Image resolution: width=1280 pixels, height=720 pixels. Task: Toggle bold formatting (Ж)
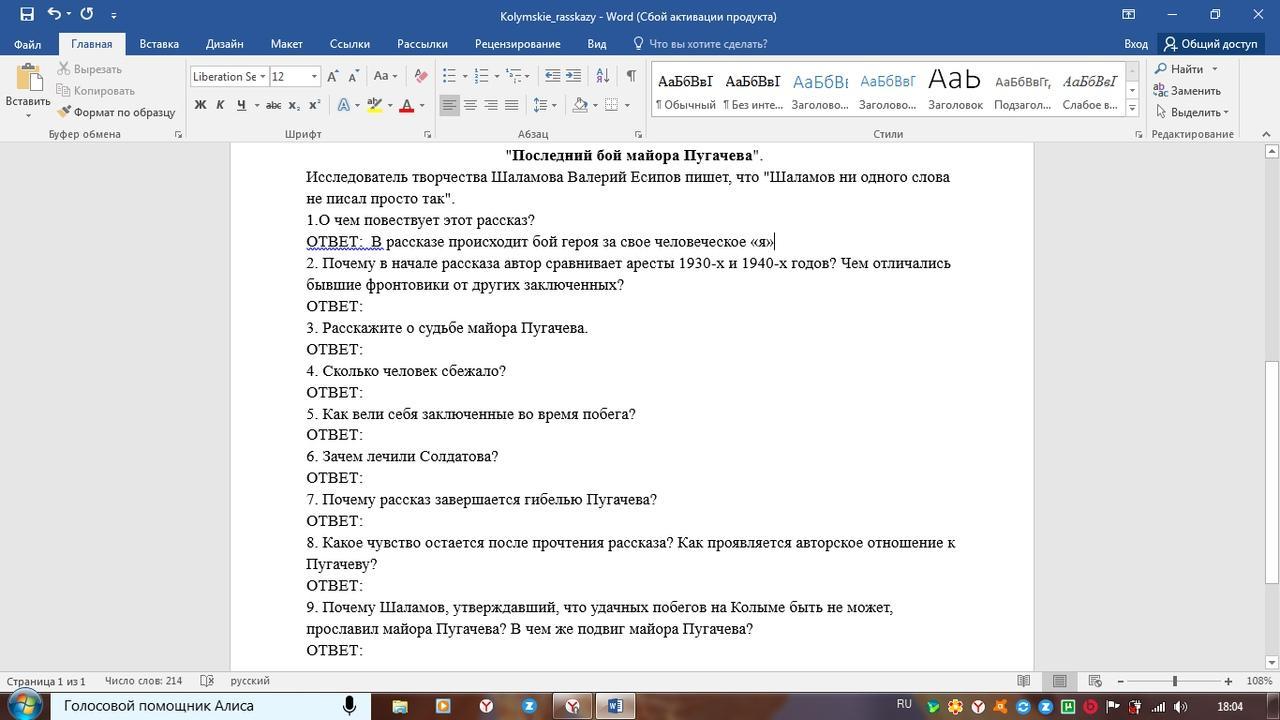point(200,105)
